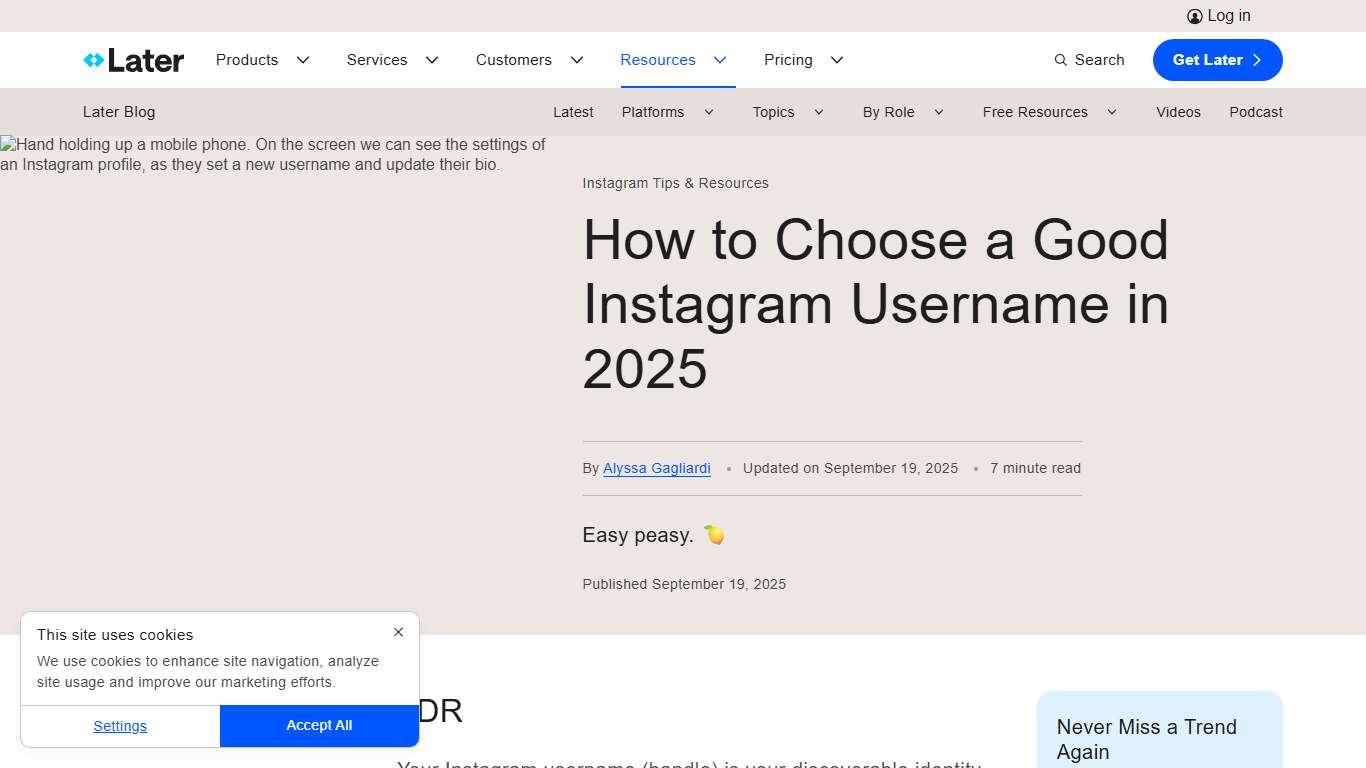The height and width of the screenshot is (768, 1366).
Task: Click the Get Later button
Action: tap(1217, 60)
